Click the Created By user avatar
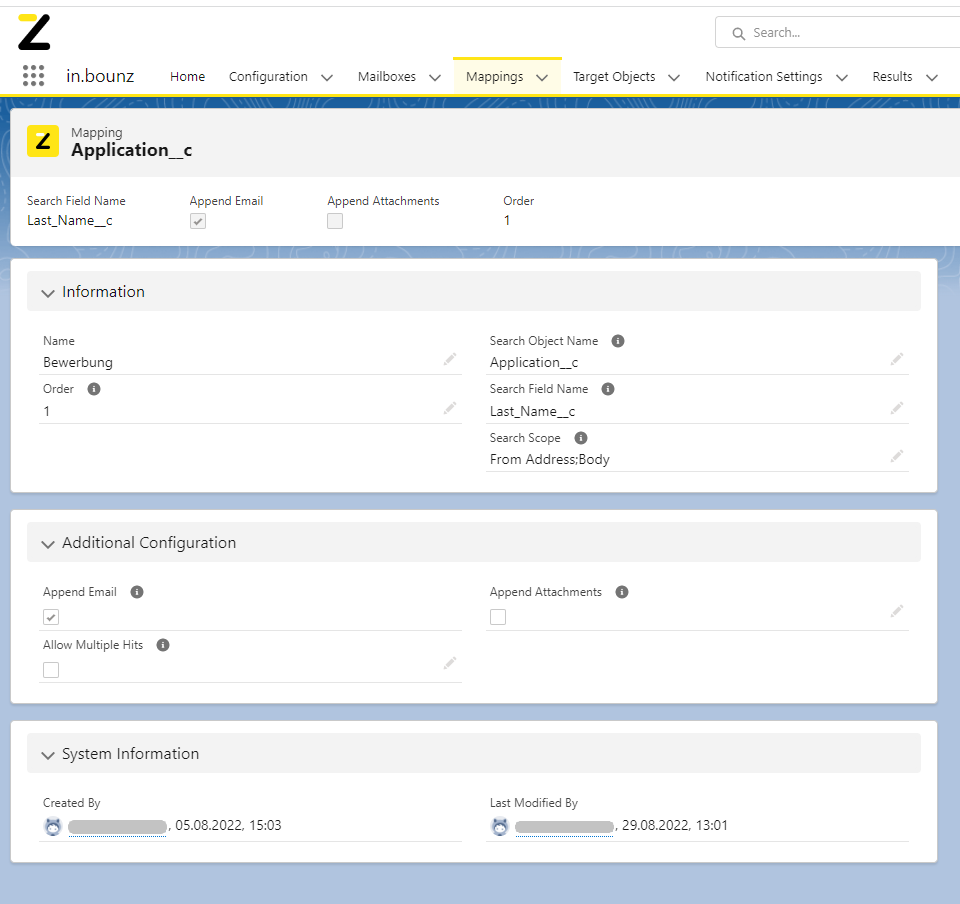 click(x=53, y=827)
